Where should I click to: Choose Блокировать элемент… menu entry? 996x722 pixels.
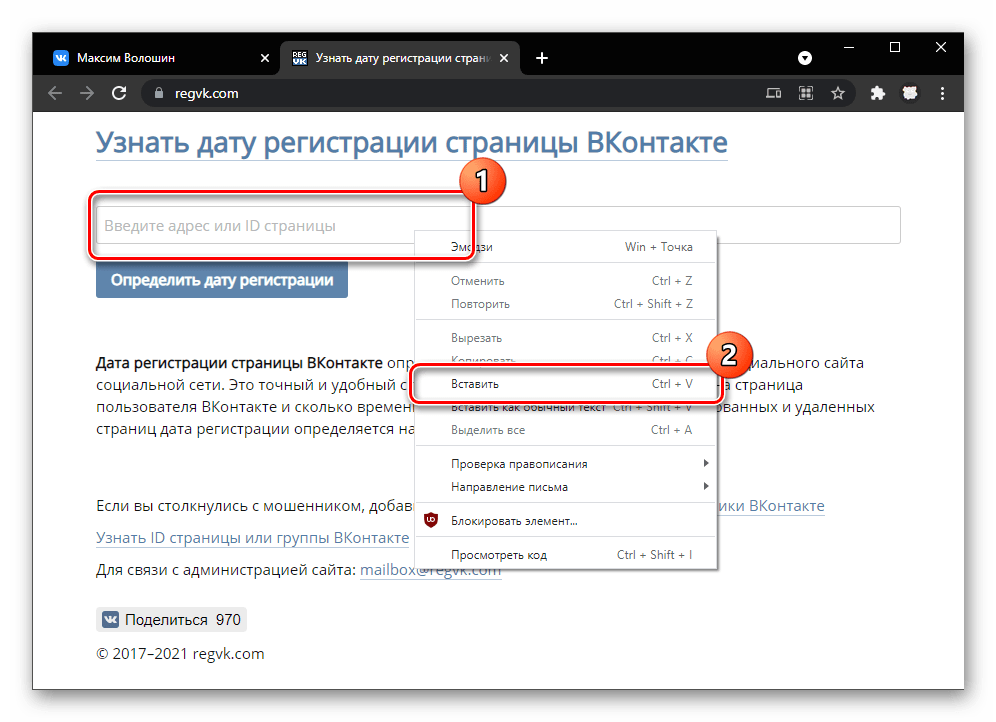566,521
